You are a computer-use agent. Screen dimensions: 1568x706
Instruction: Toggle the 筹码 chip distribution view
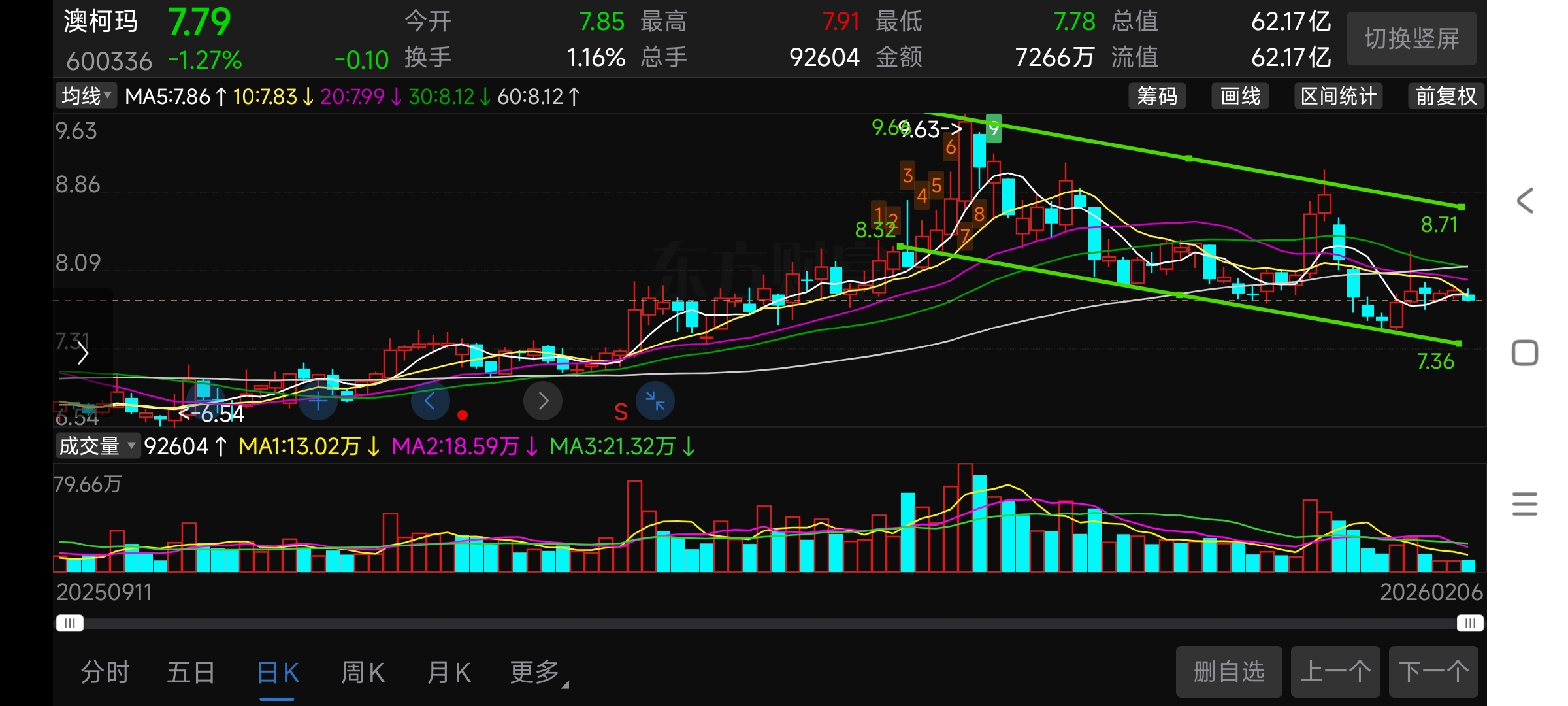[1156, 96]
